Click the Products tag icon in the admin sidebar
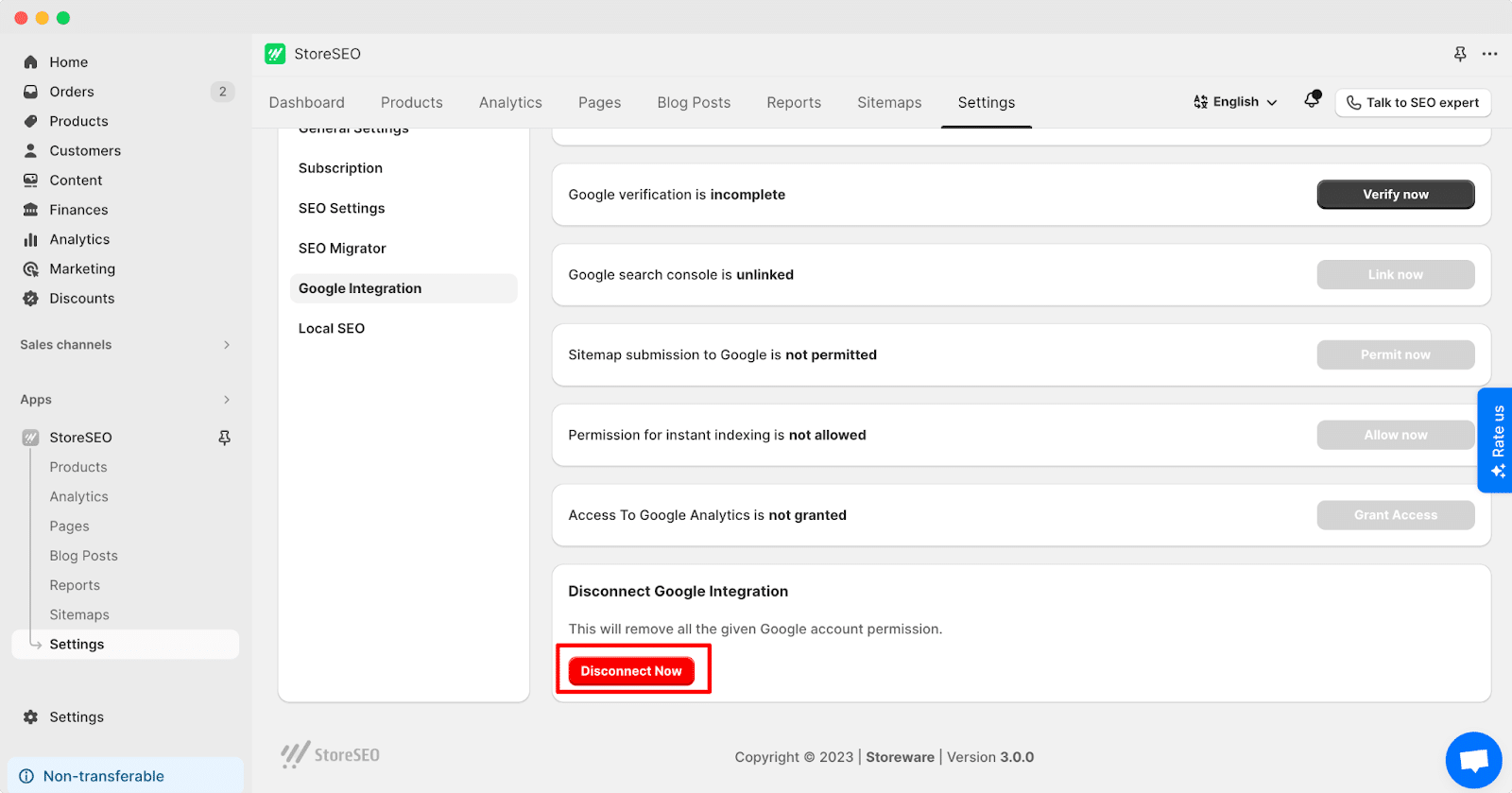Viewport: 1512px width, 793px height. point(30,121)
